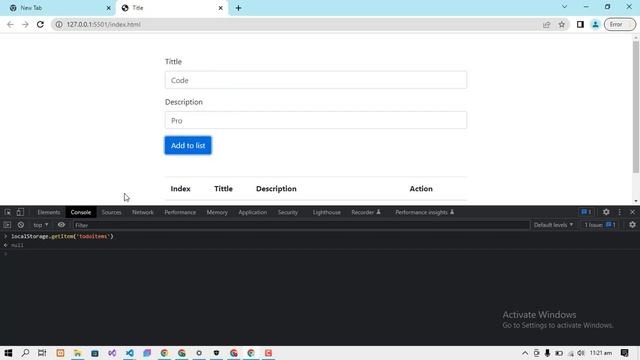Click the null console output

point(17,245)
